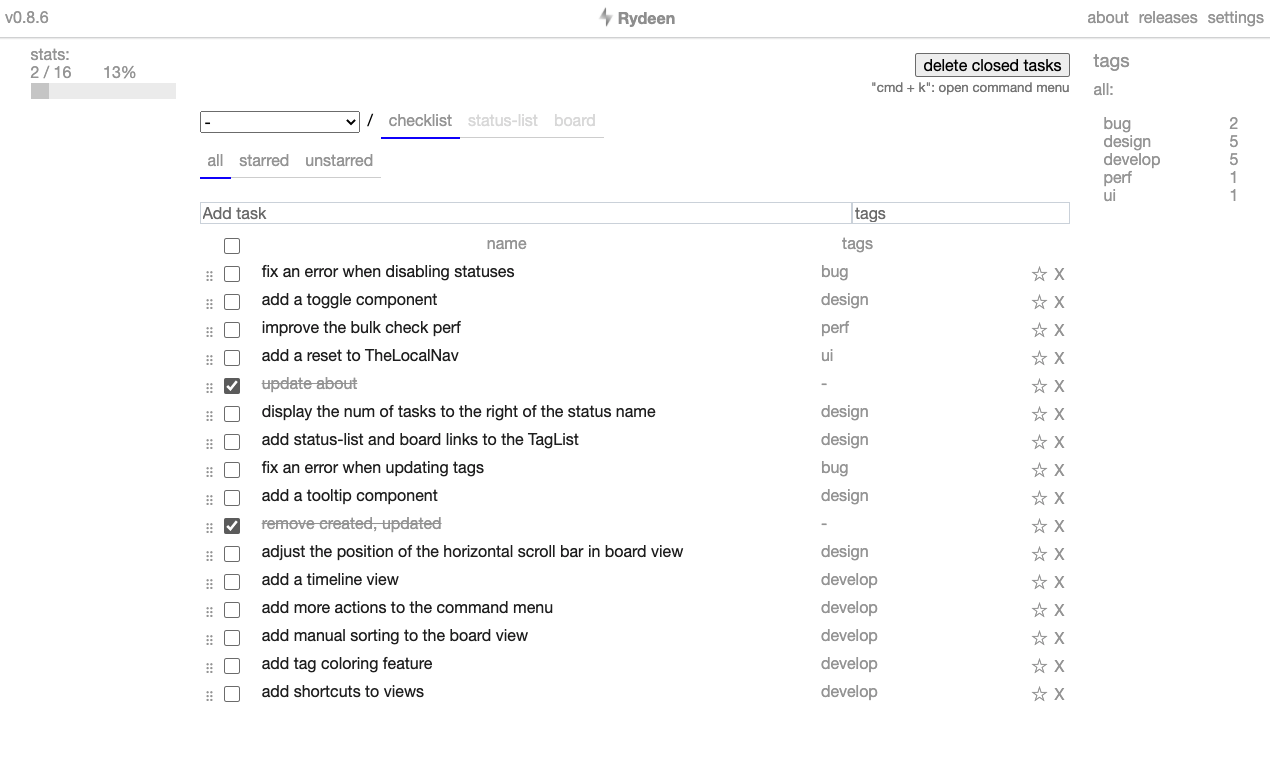Screen dimensions: 1270x760
Task: Check the 'add shortcuts to views' task
Action: click(x=232, y=694)
